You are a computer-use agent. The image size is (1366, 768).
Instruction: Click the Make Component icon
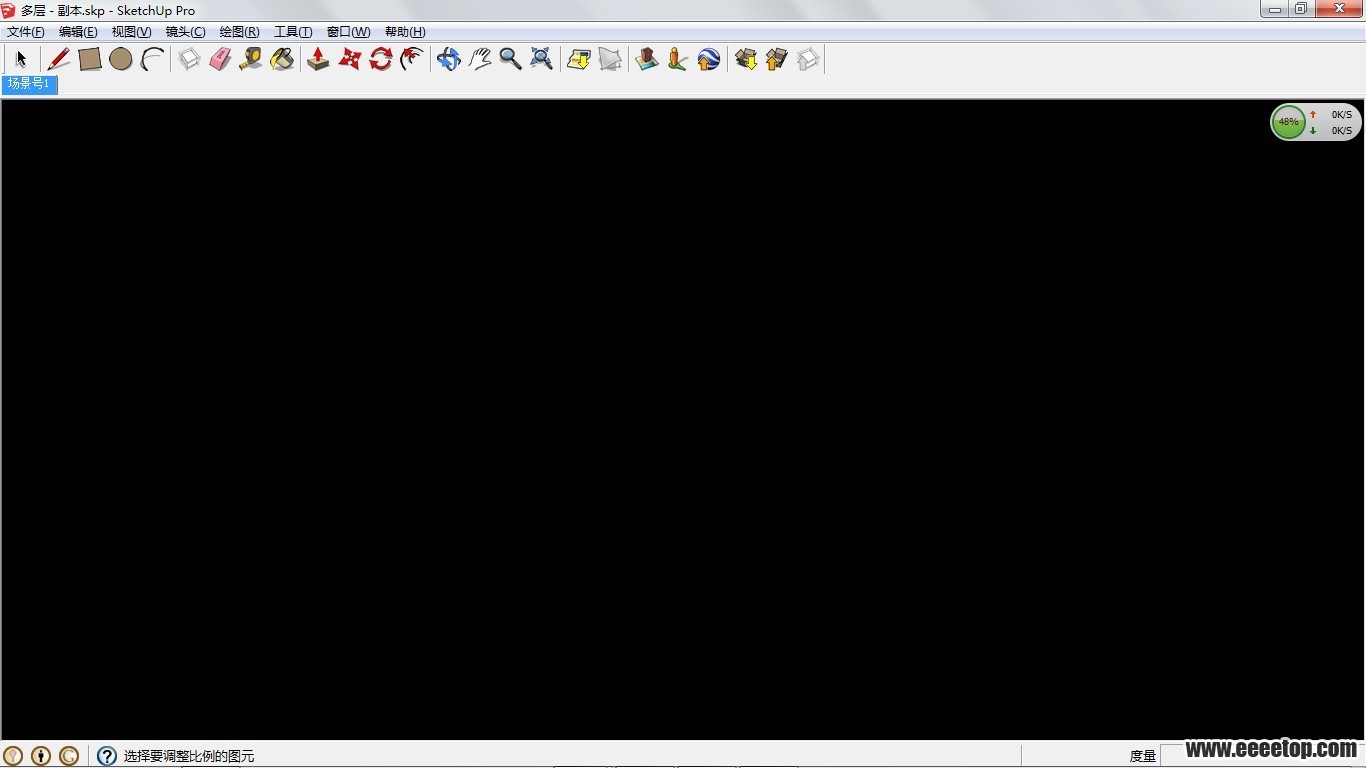[x=189, y=59]
